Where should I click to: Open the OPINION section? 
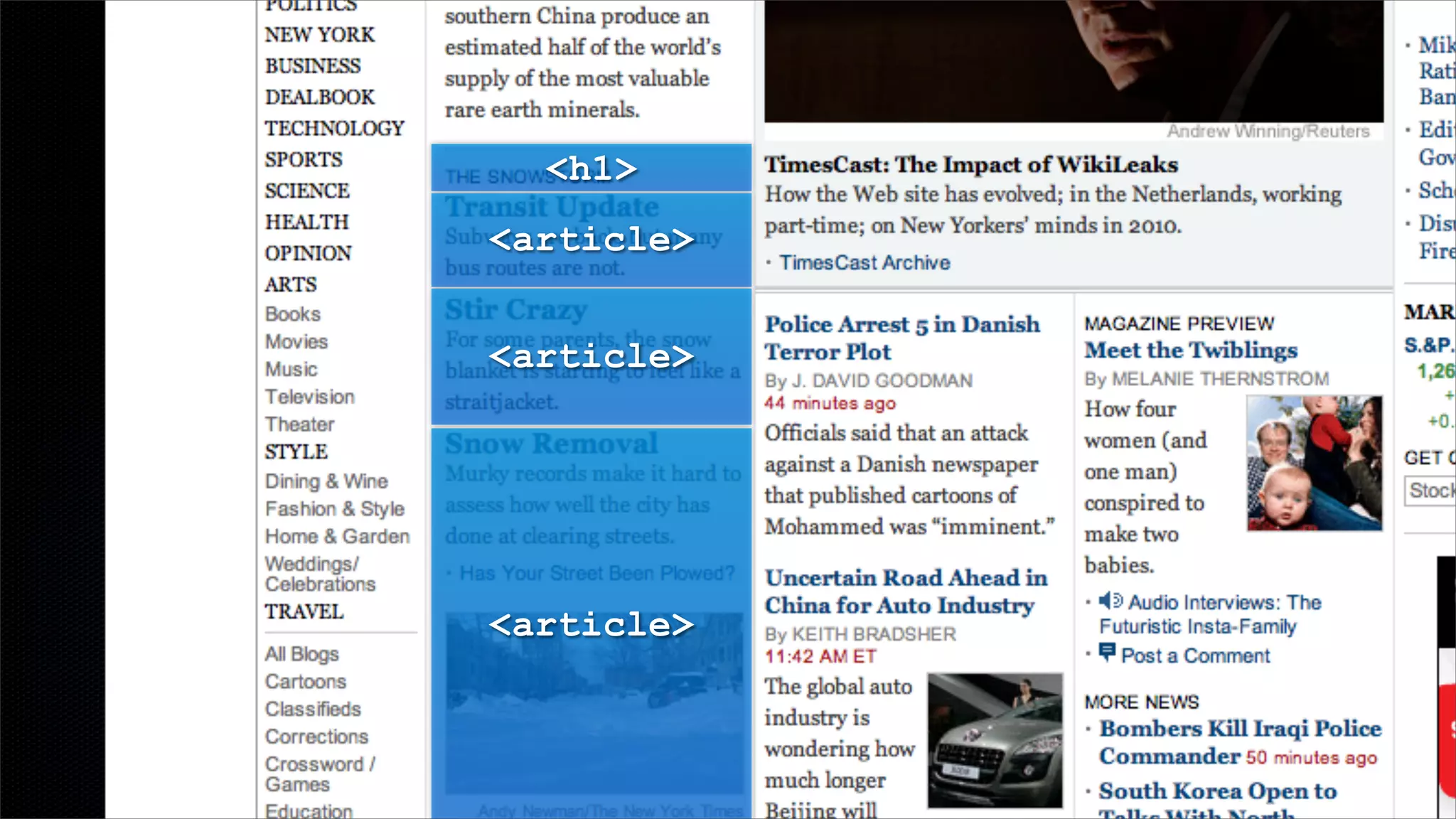pyautogui.click(x=308, y=254)
